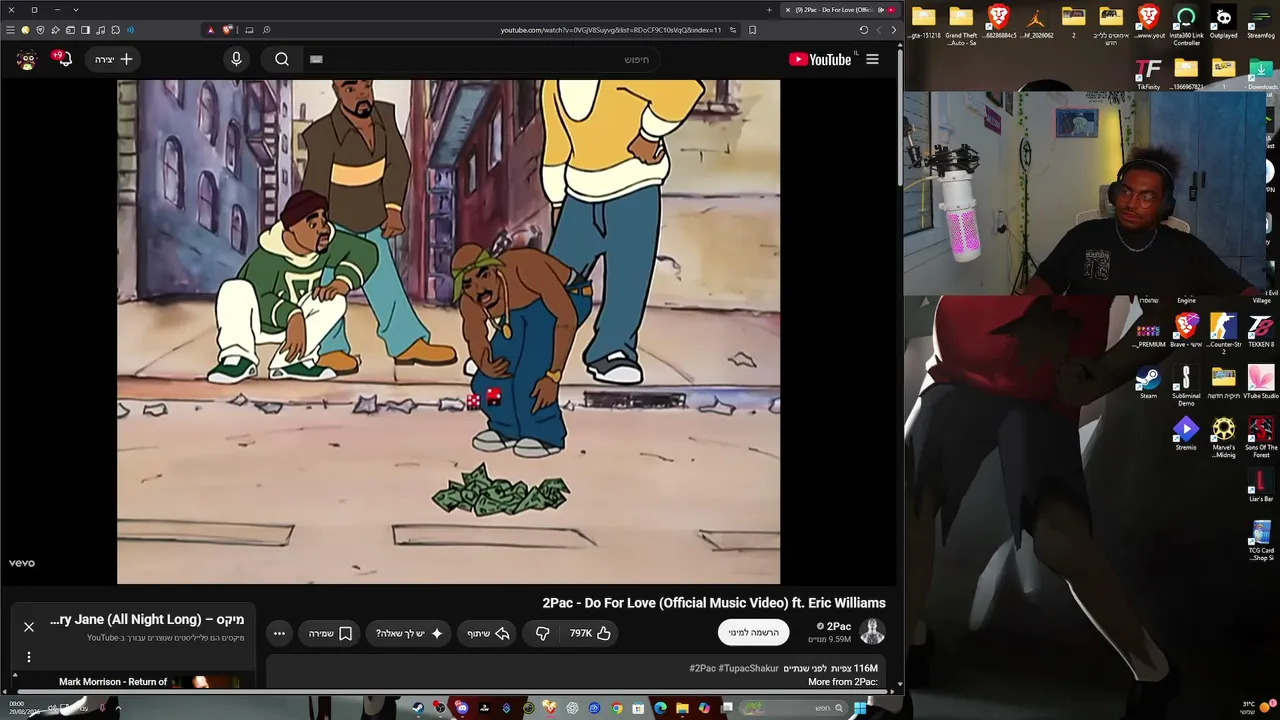Open the Liar's Bar desktop icon
Screen dimensions: 1280x720
1261,485
